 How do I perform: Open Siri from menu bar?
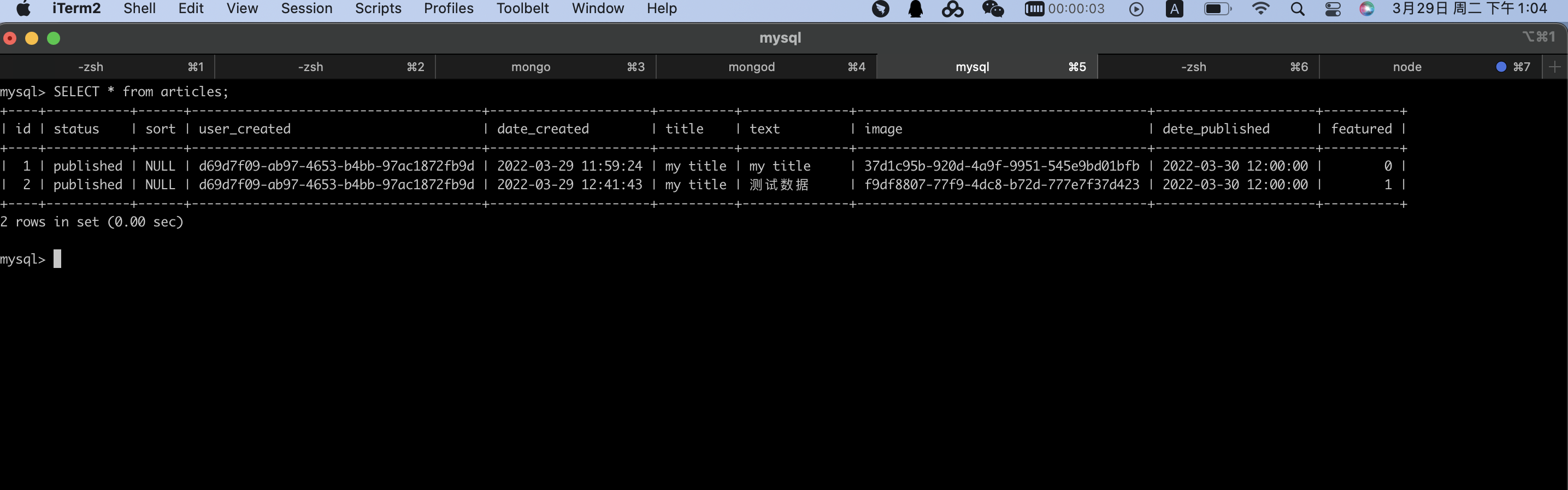(1366, 9)
